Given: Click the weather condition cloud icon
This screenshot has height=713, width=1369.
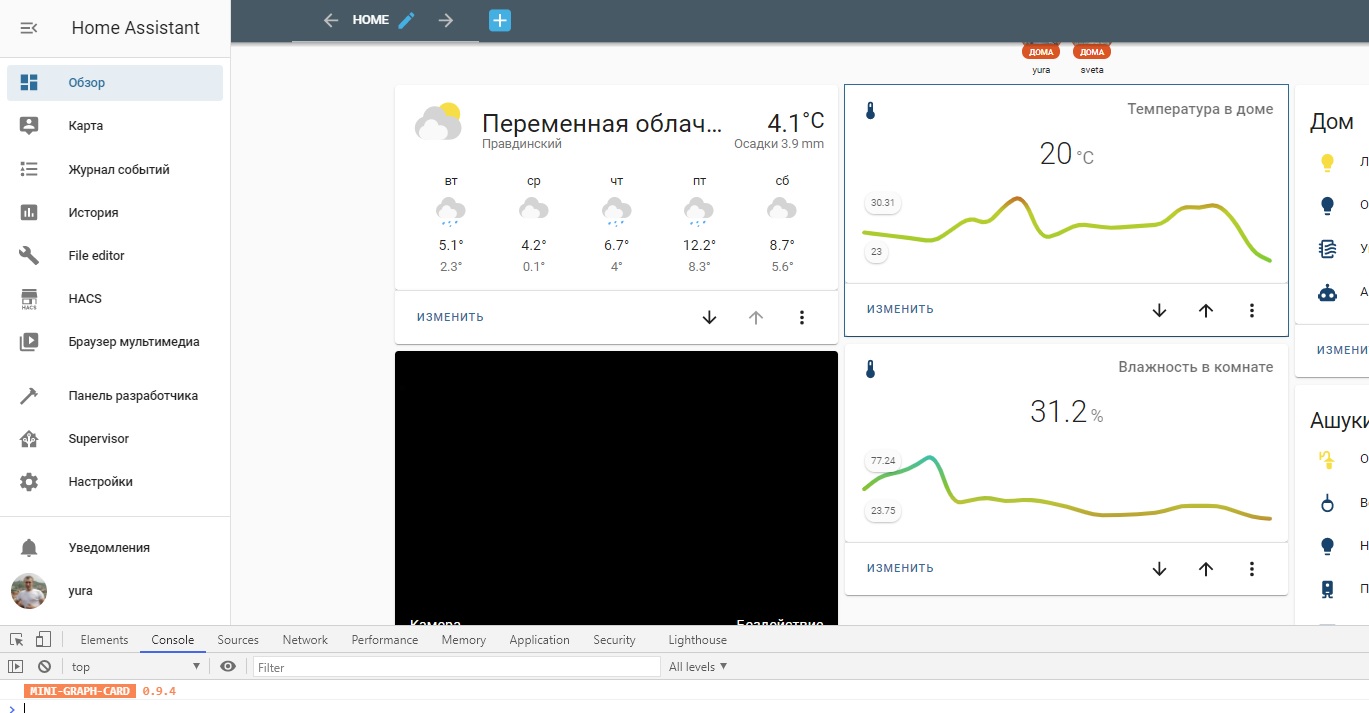Looking at the screenshot, I should 438,122.
